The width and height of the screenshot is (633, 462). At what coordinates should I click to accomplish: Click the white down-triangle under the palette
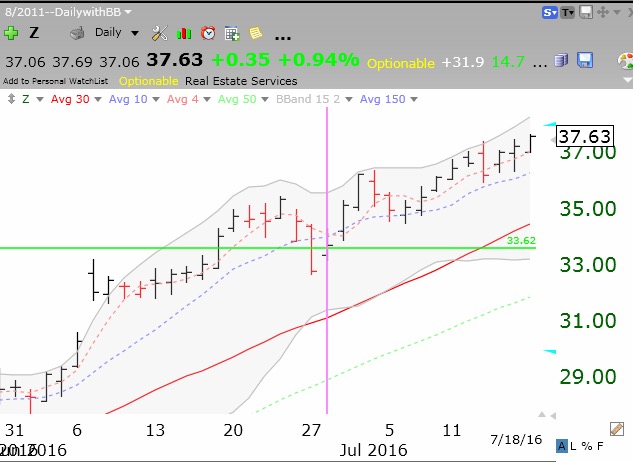[x=628, y=80]
